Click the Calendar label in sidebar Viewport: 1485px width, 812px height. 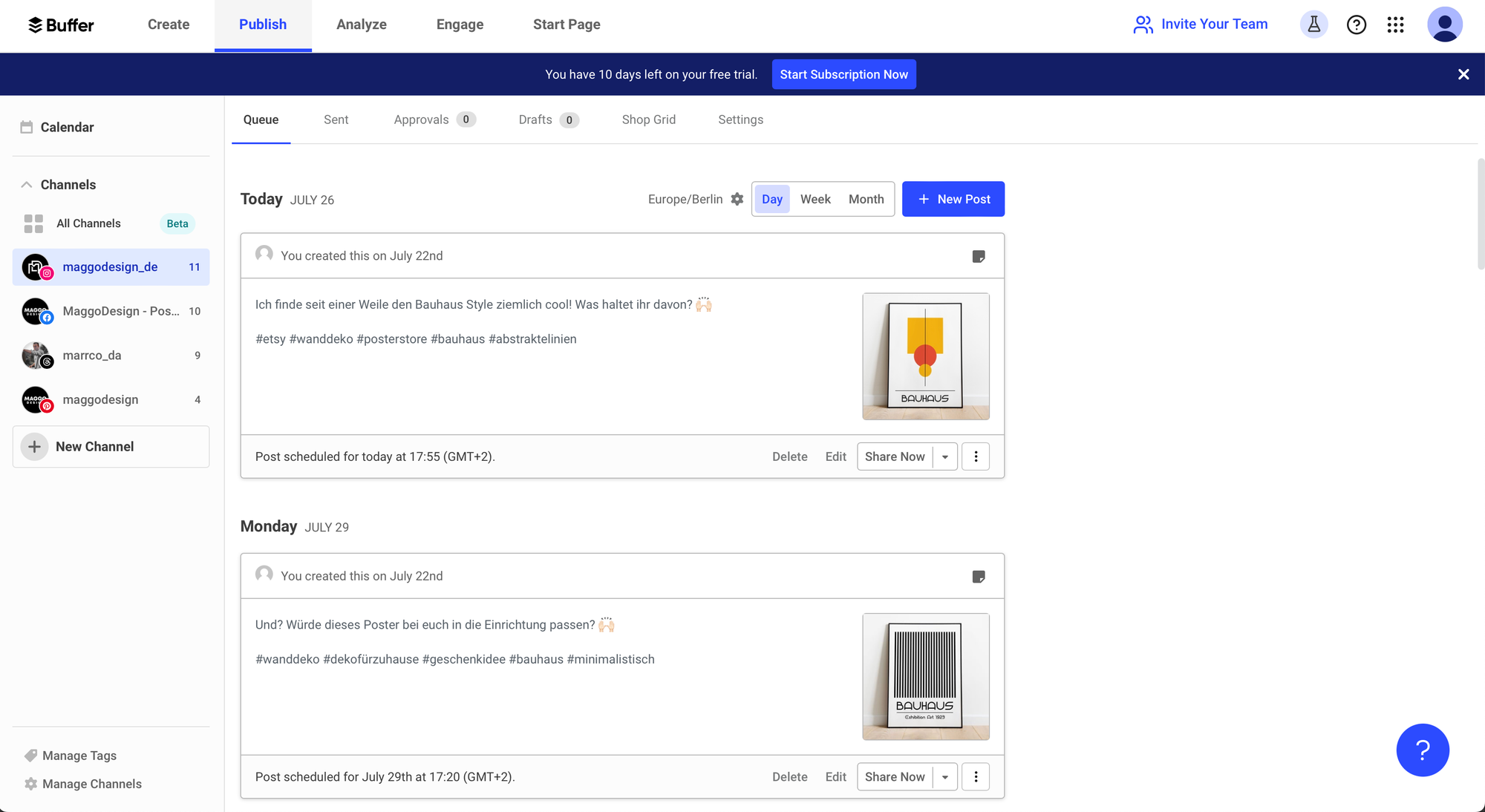pos(67,127)
